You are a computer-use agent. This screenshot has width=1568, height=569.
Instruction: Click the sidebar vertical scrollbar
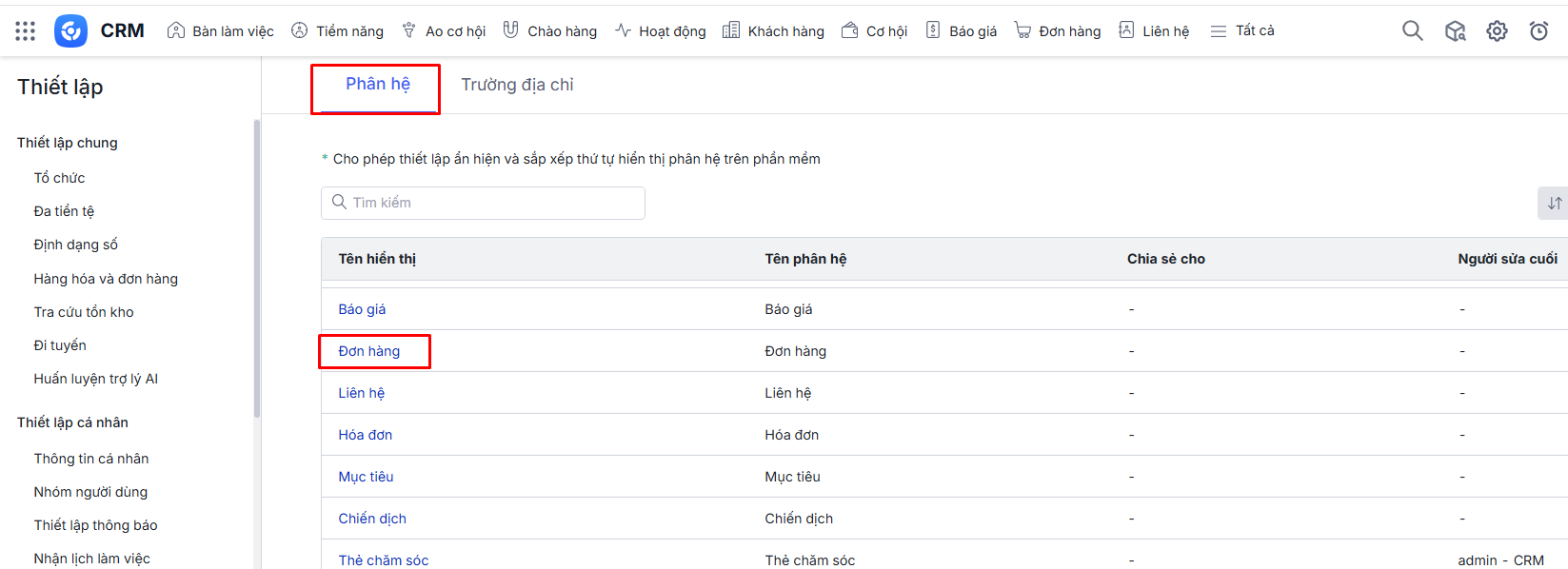pyautogui.click(x=256, y=268)
